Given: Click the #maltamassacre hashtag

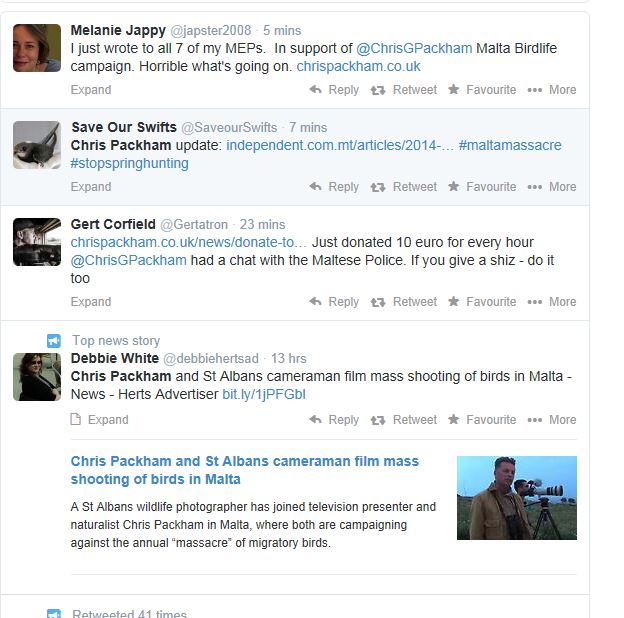Looking at the screenshot, I should click(x=510, y=146).
